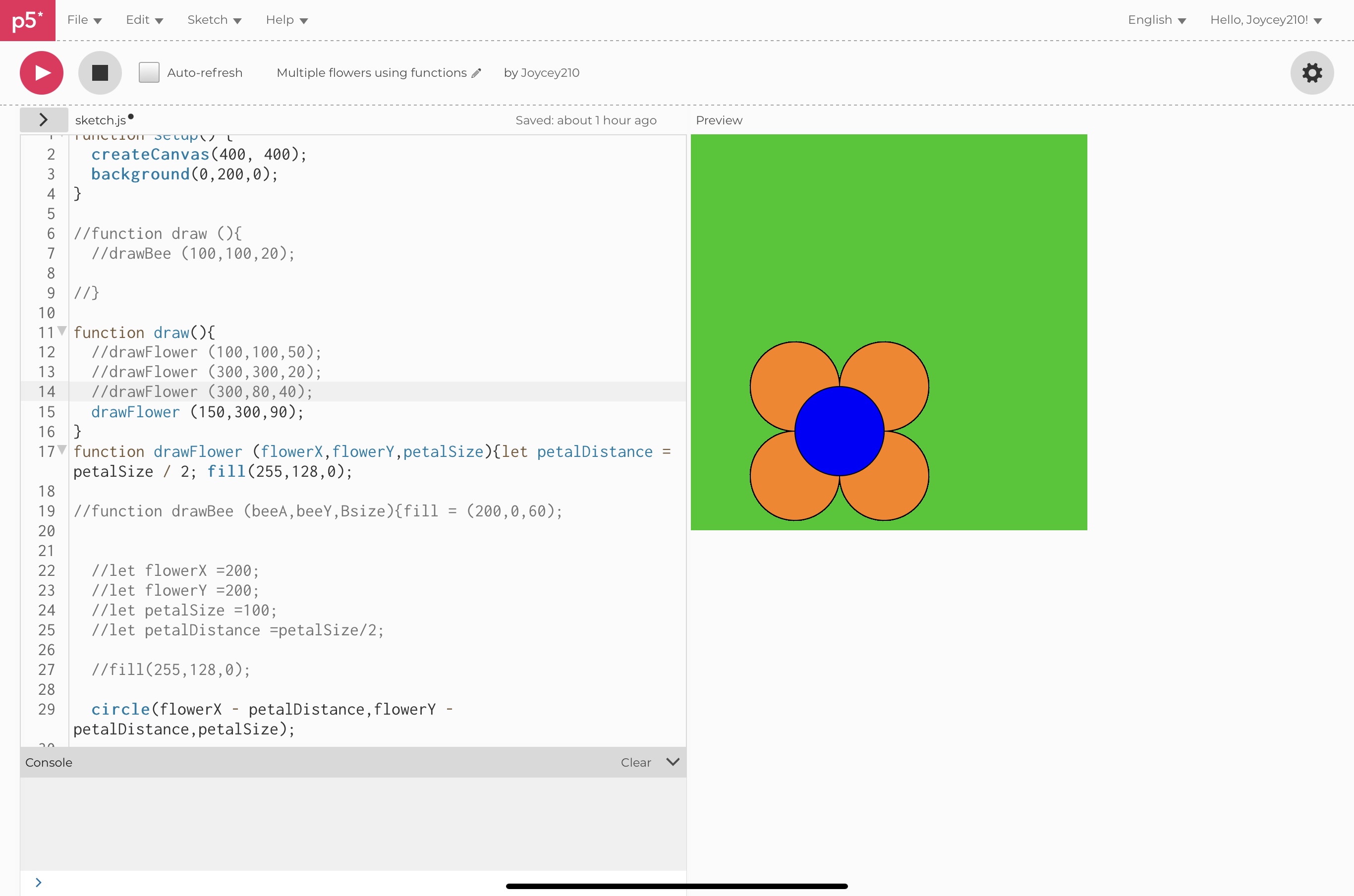Run the sketch with the Play button
Screen dimensions: 1354x896
(42, 73)
